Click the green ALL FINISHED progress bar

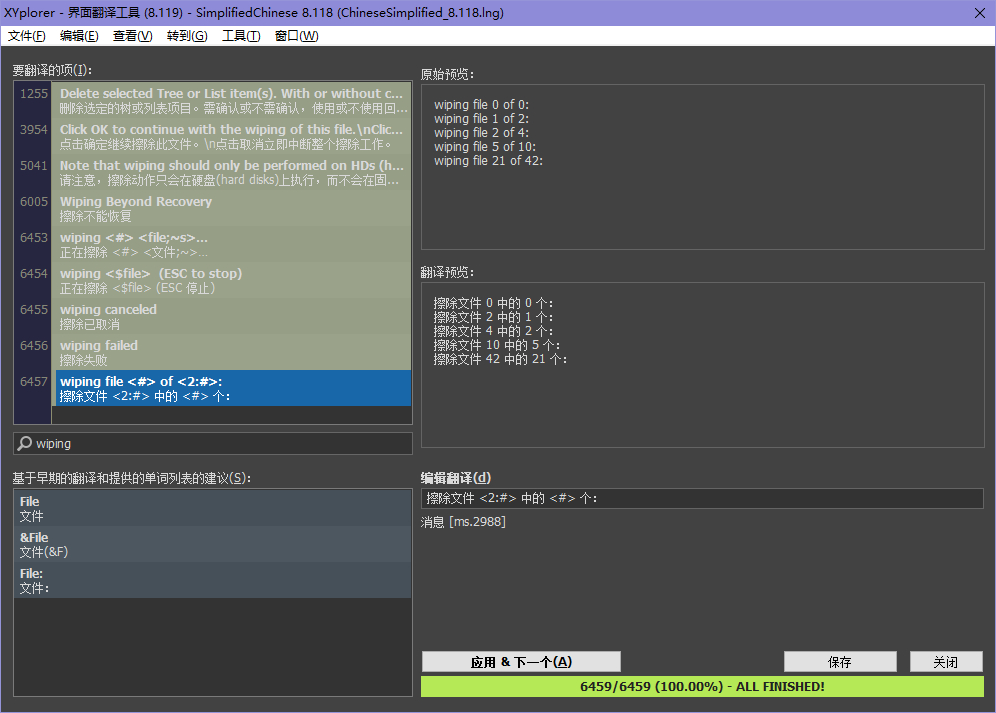[x=702, y=687]
